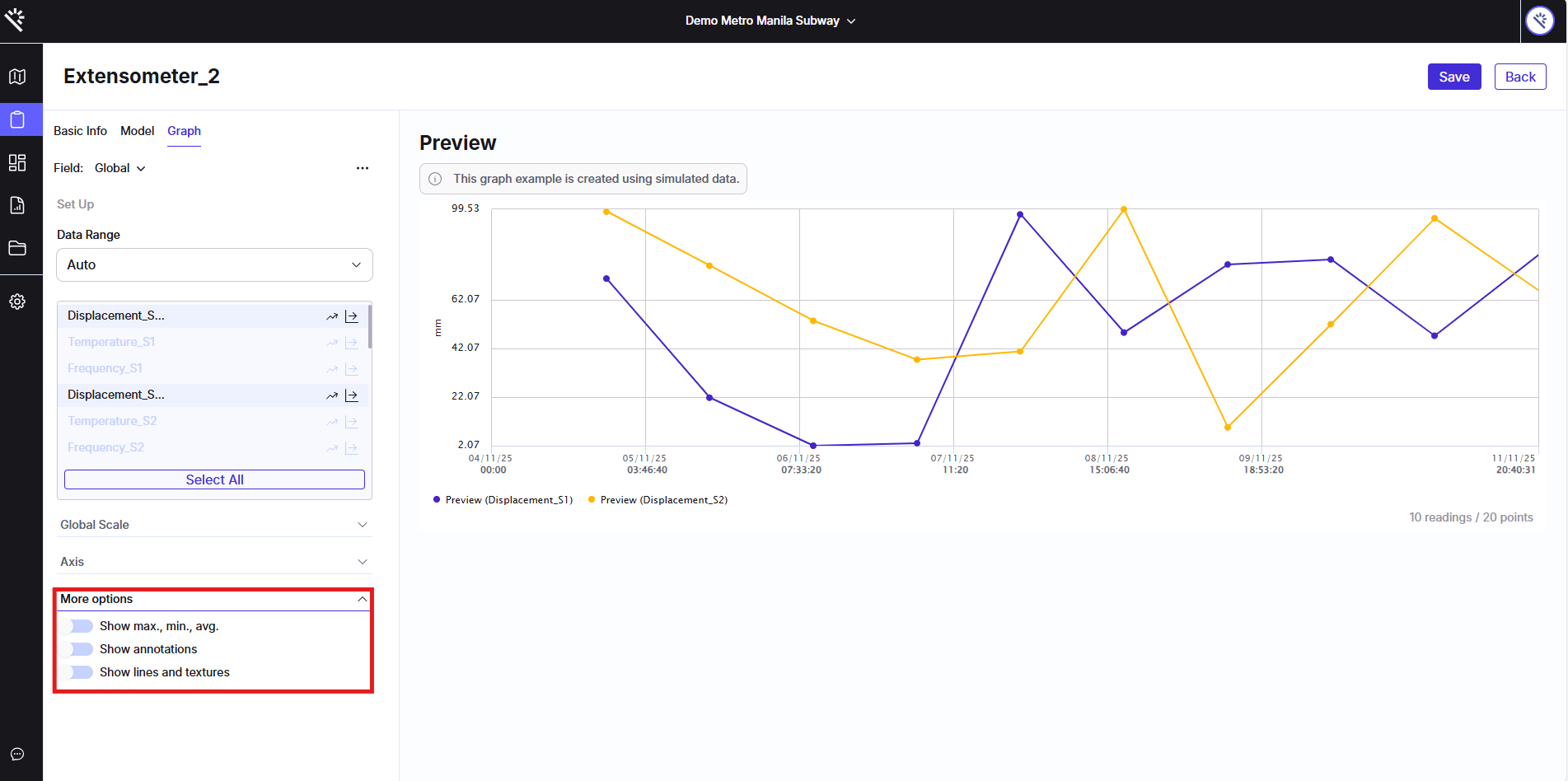Image resolution: width=1568 pixels, height=781 pixels.
Task: Open the Data Range Auto dropdown
Action: 214,264
